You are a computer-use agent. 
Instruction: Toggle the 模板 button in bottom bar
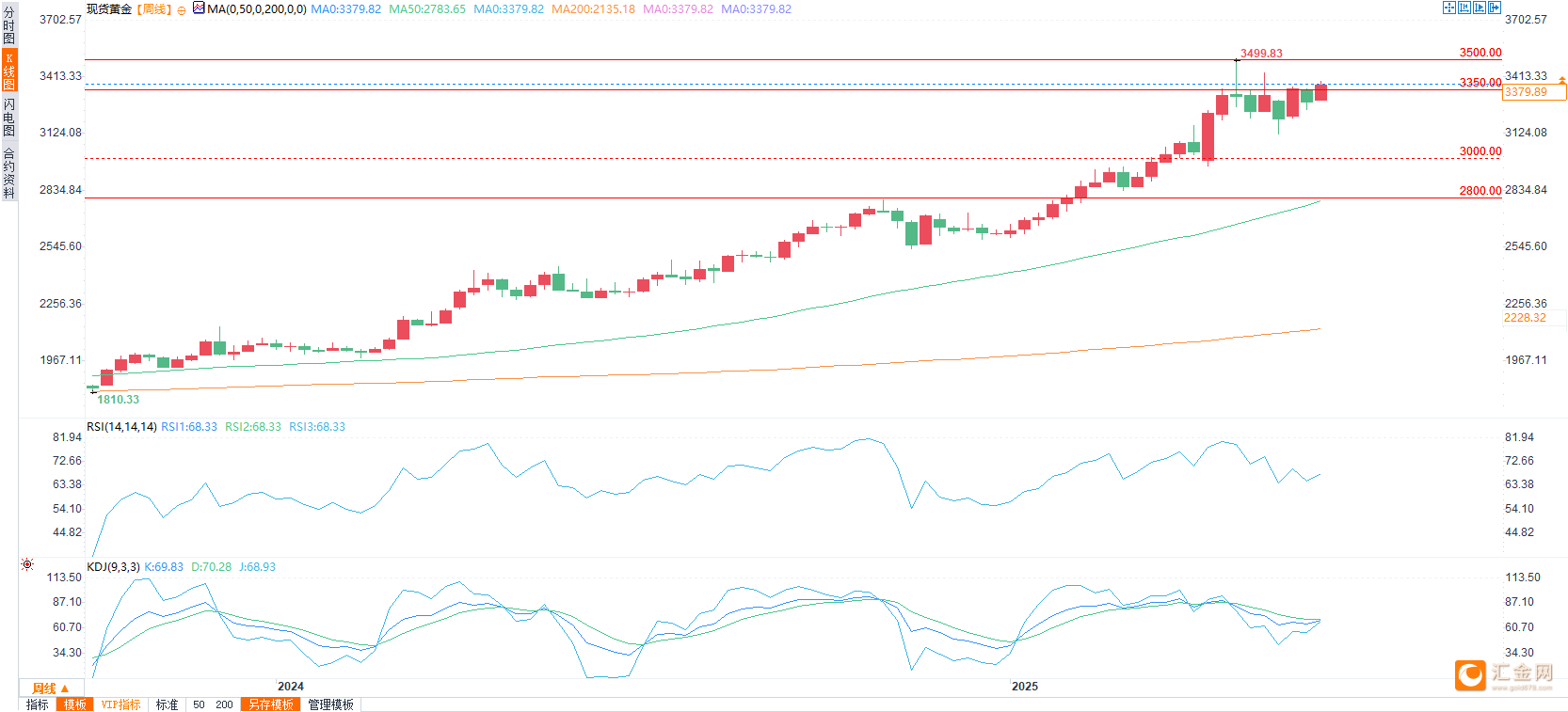point(74,704)
